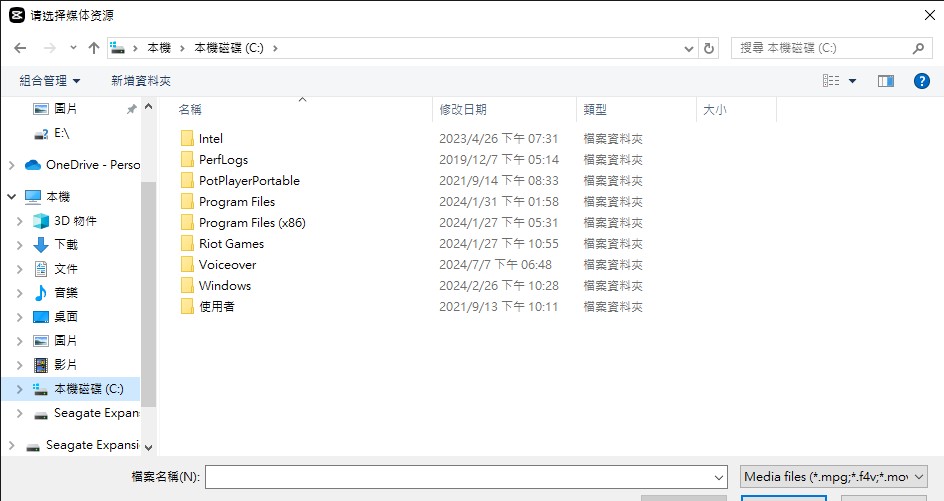Screen dimensions: 944x501
Task: Click Intel date 2023/4/26 下午 07:31
Action: pyautogui.click(x=498, y=138)
